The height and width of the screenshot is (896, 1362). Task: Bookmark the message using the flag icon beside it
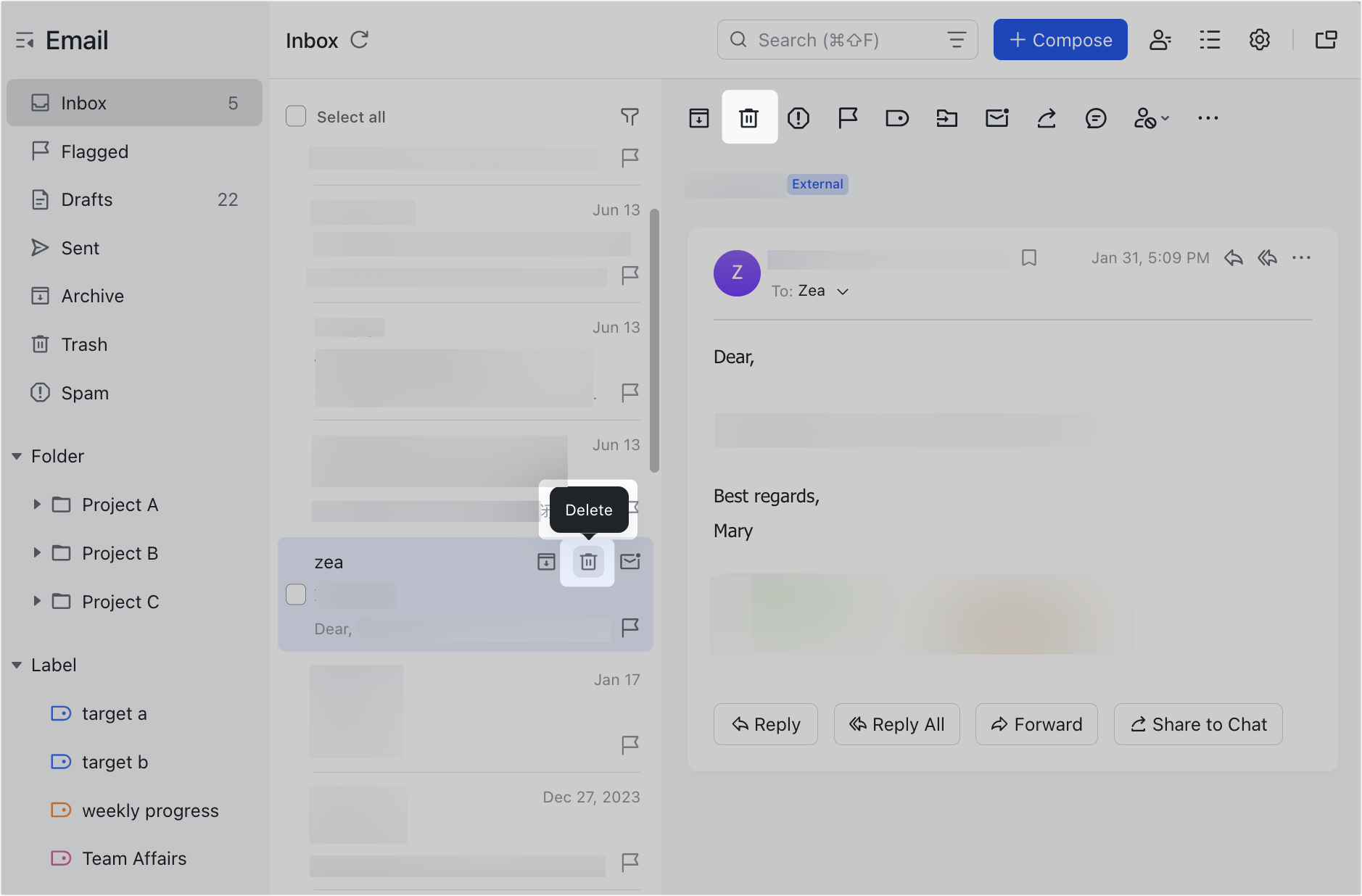[1031, 257]
